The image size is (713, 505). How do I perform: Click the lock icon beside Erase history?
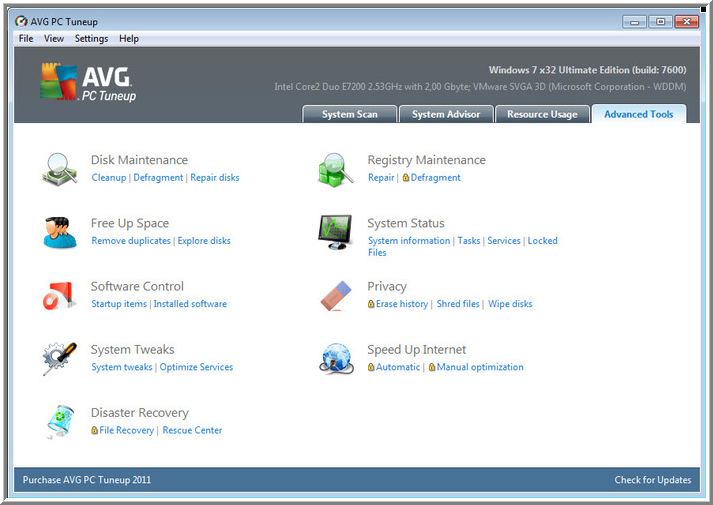371,304
